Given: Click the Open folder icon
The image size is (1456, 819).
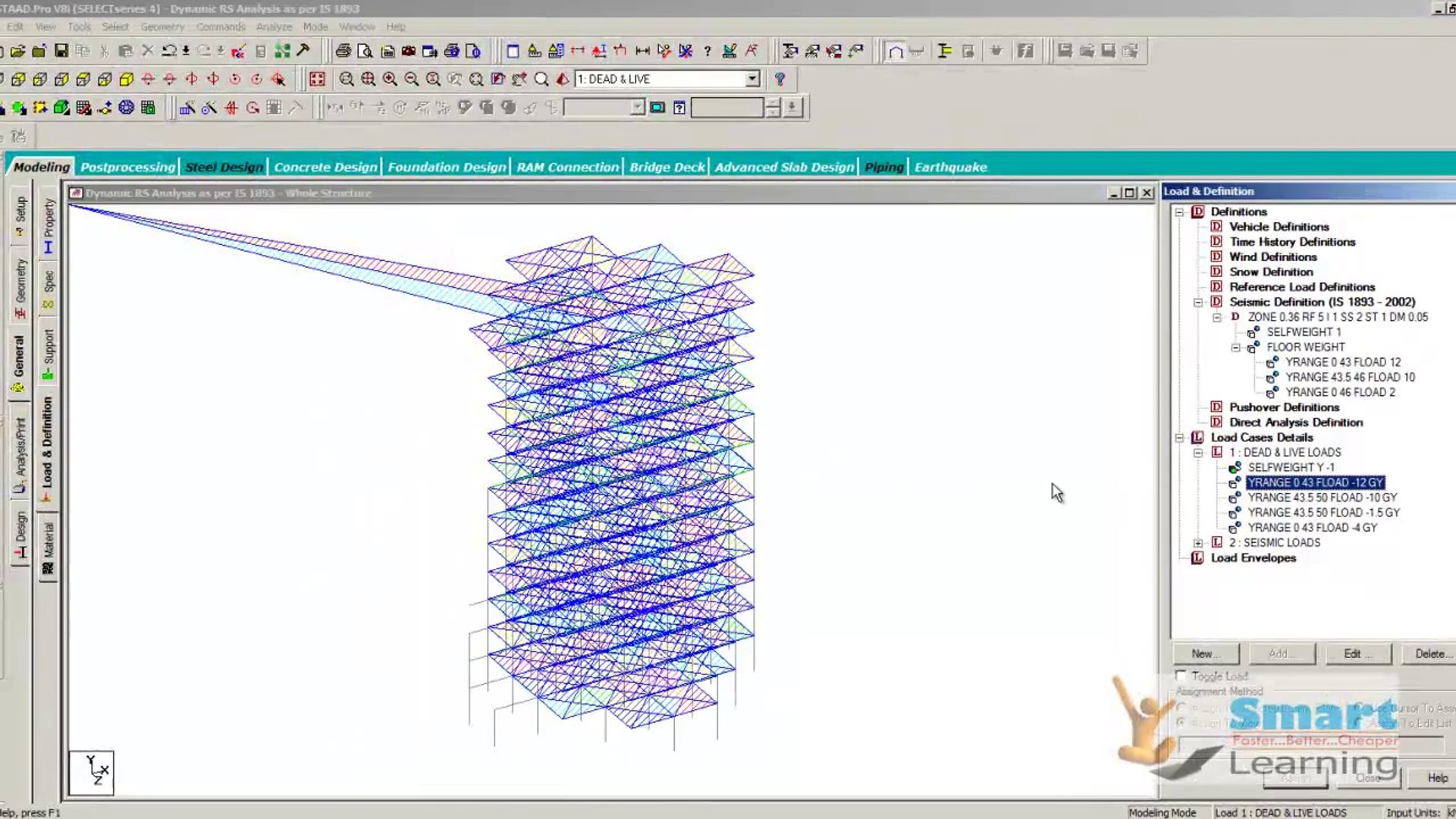Looking at the screenshot, I should (x=18, y=51).
